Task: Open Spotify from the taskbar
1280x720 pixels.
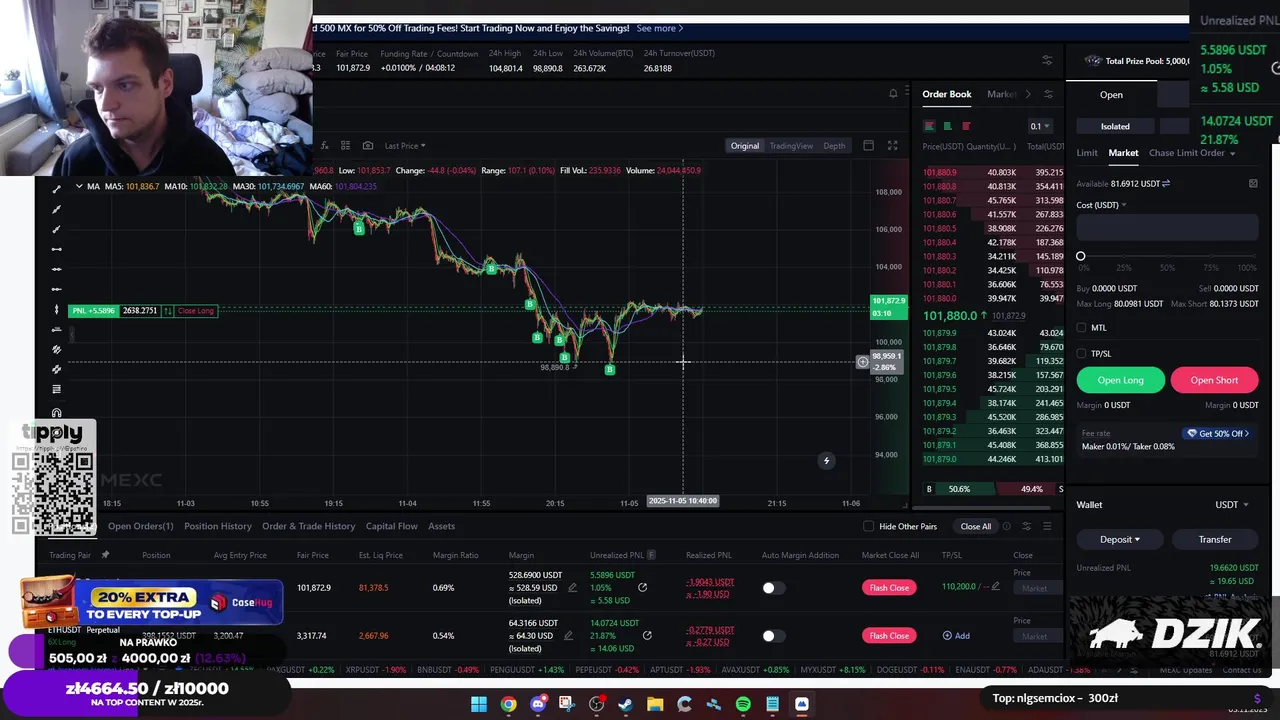Action: 743,705
